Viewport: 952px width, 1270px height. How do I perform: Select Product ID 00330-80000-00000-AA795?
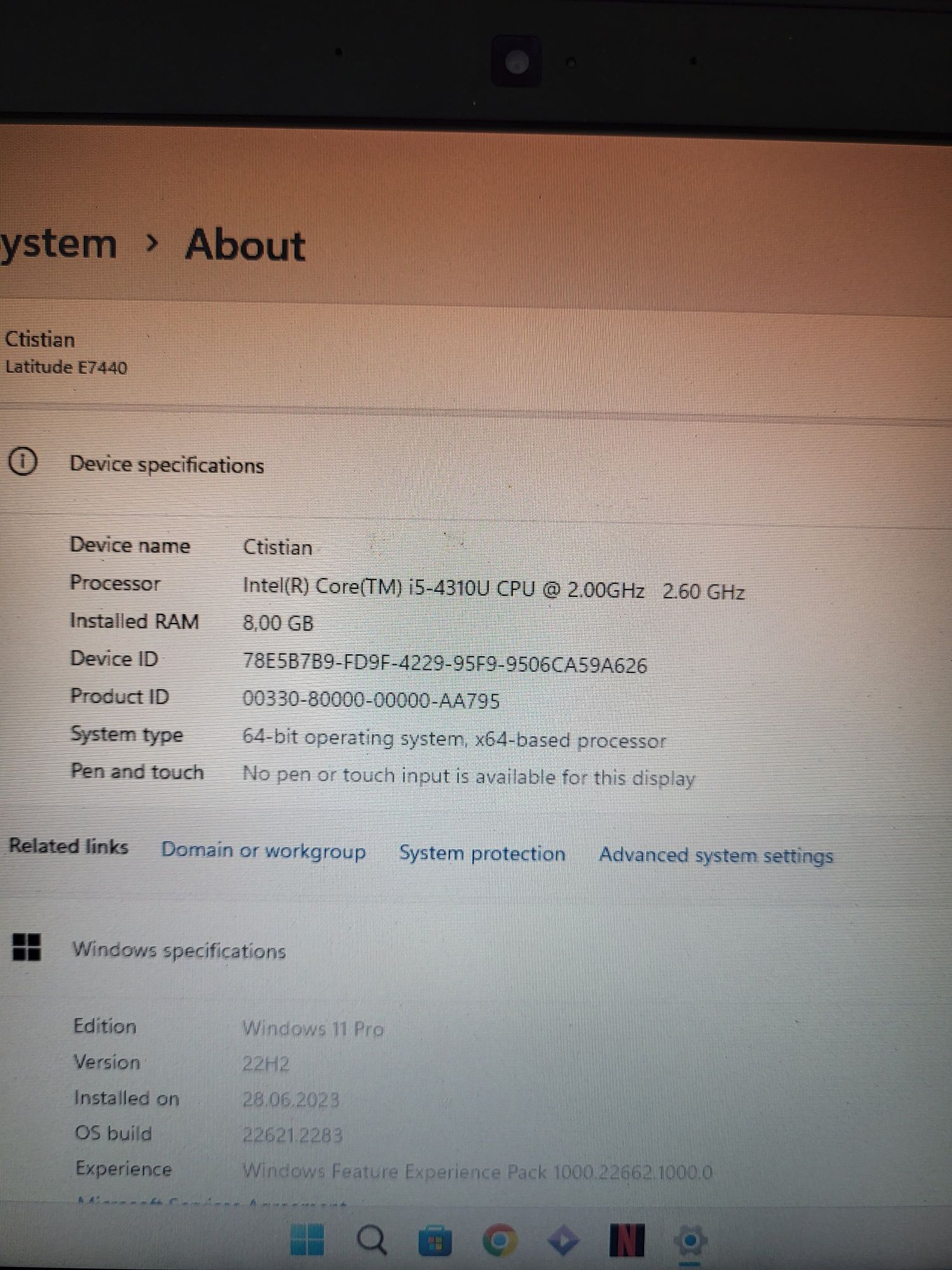point(371,700)
